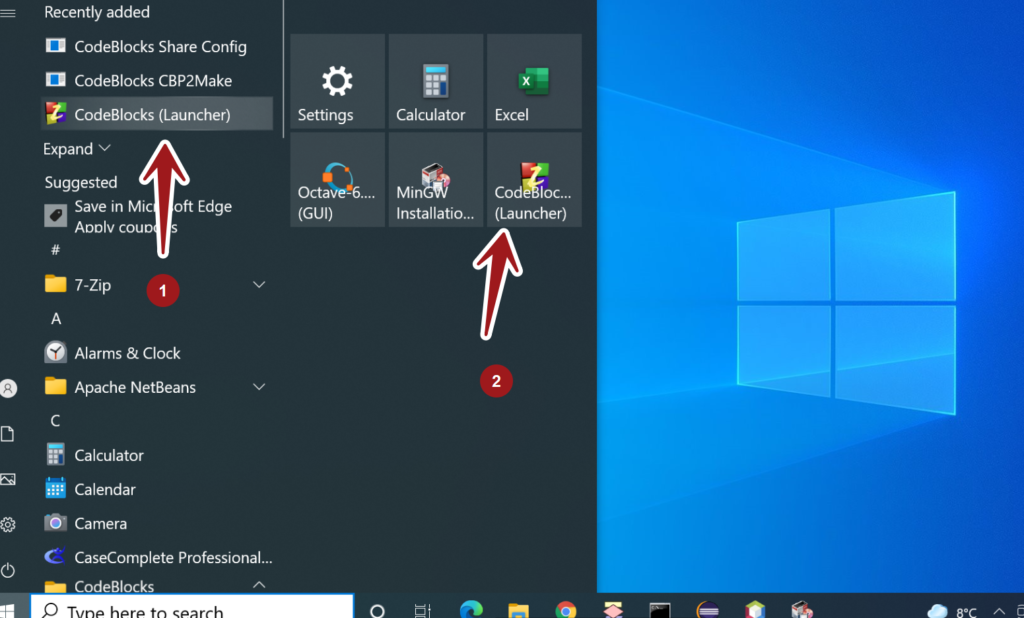1024x618 pixels.
Task: Launch the CodeBlocks (Launcher) pinned tile
Action: [533, 180]
